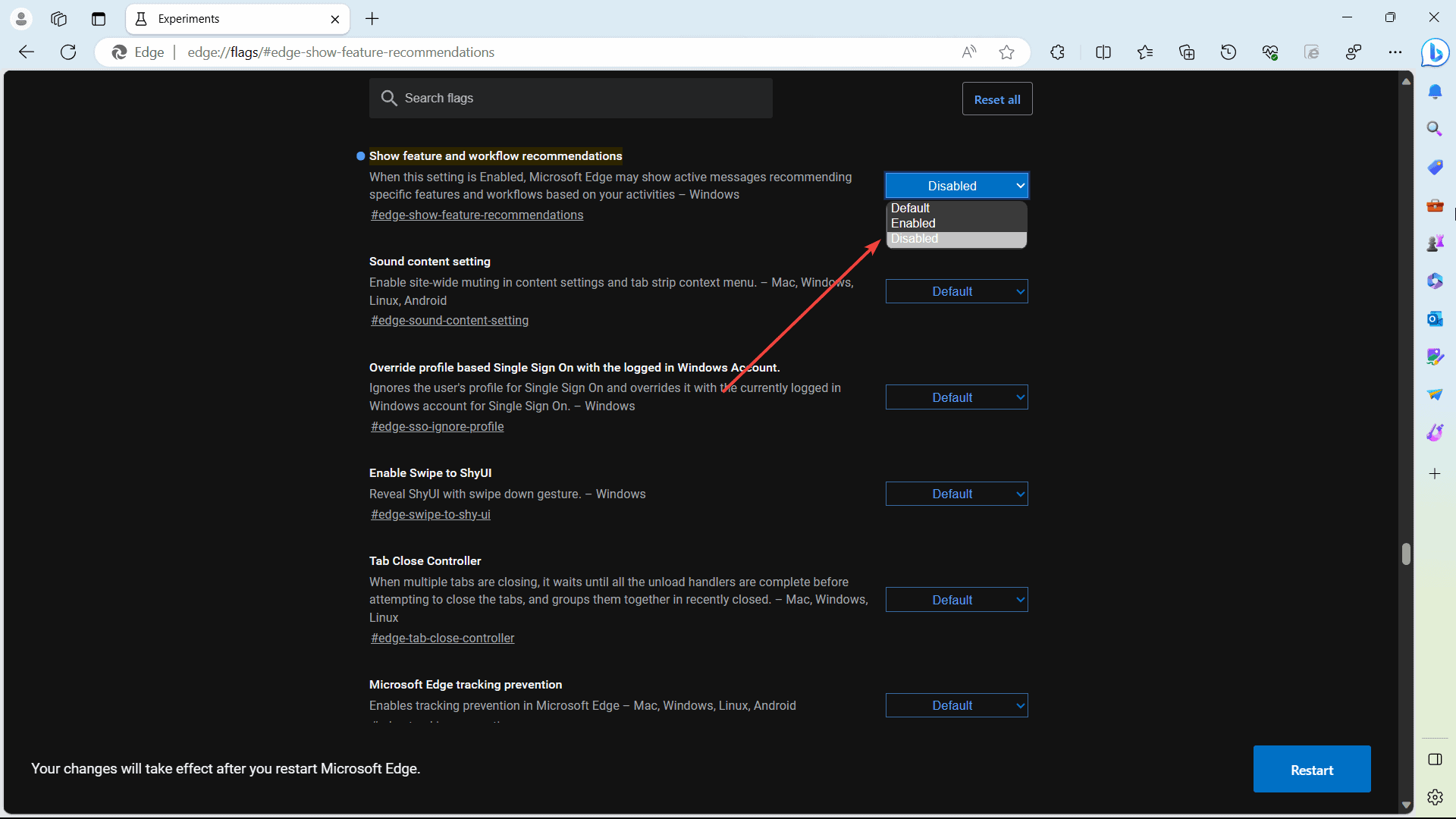The image size is (1456, 819).
Task: Click 'Show feature and workflow recommendations' heading
Action: click(x=496, y=156)
